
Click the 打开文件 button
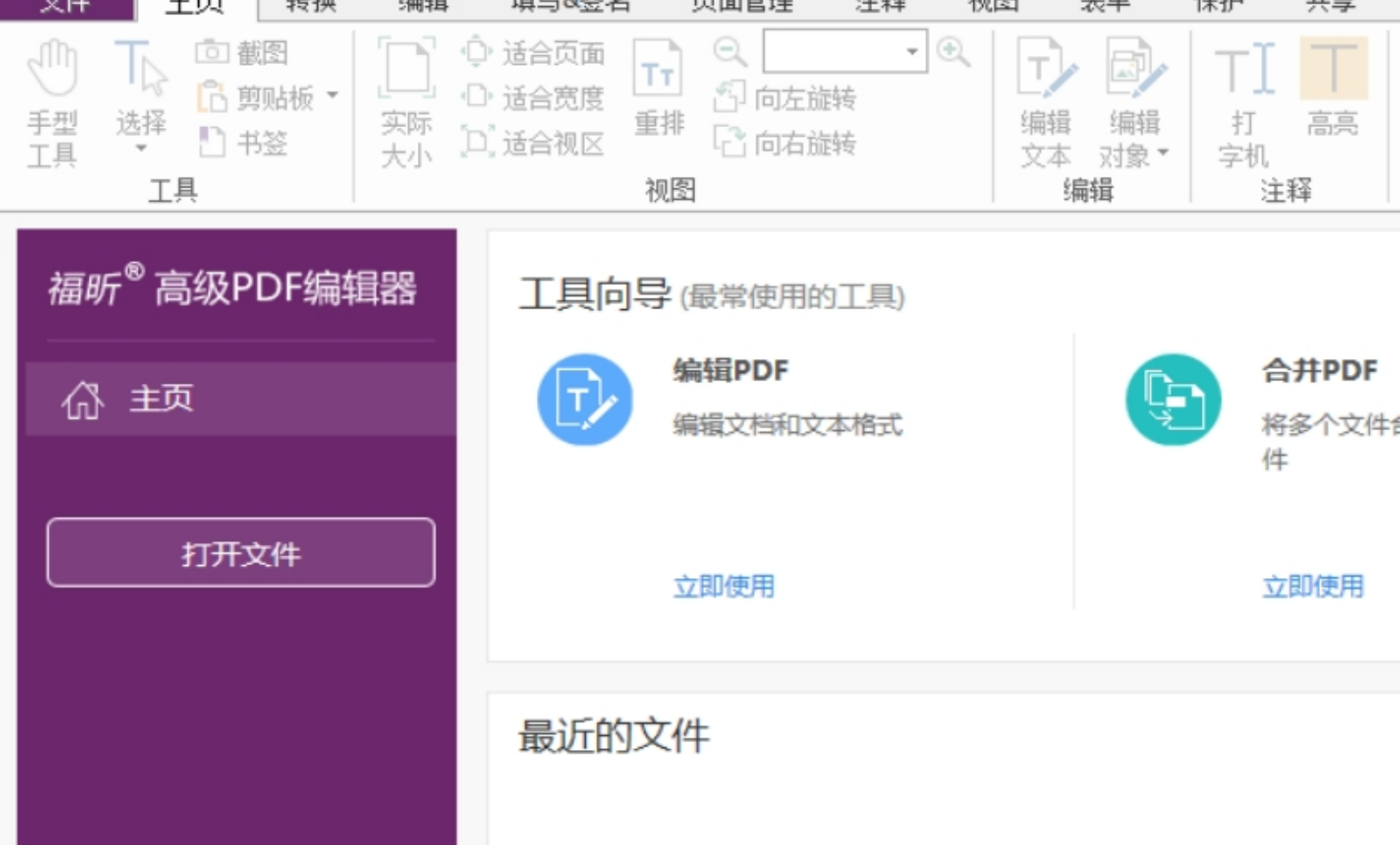click(x=241, y=553)
